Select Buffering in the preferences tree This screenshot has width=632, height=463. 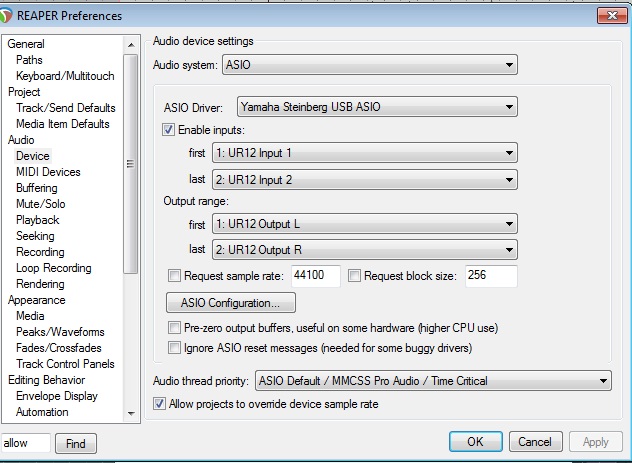[37, 188]
